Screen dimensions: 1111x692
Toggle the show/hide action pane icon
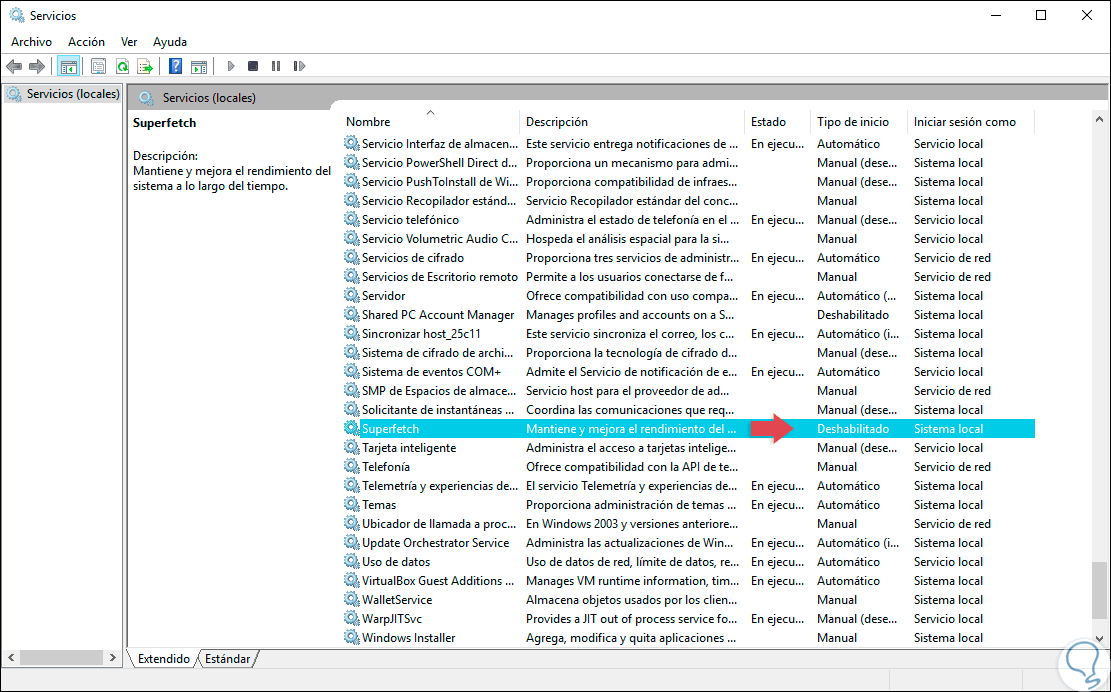pos(199,67)
